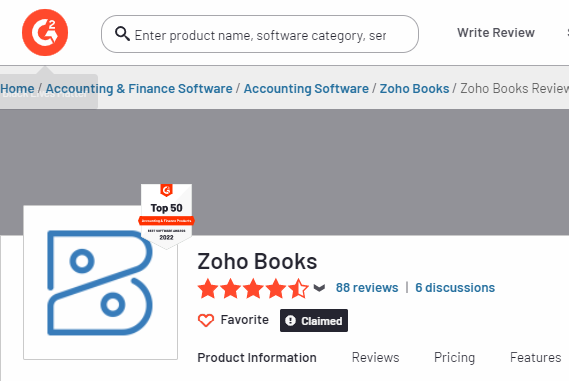View the 88 reviews link
This screenshot has width=569, height=381.
[x=367, y=288]
